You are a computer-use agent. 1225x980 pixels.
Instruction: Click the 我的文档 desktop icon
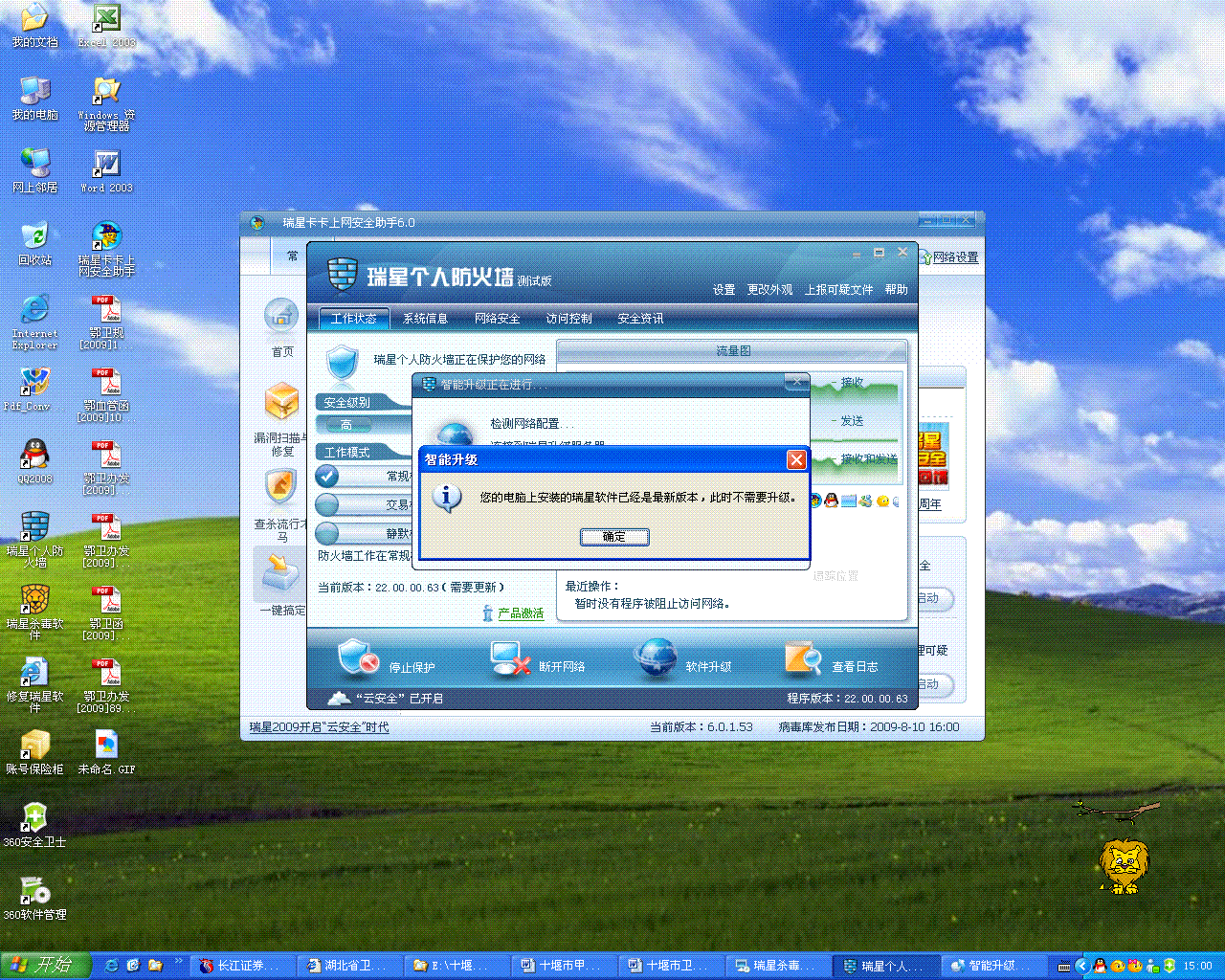click(34, 26)
